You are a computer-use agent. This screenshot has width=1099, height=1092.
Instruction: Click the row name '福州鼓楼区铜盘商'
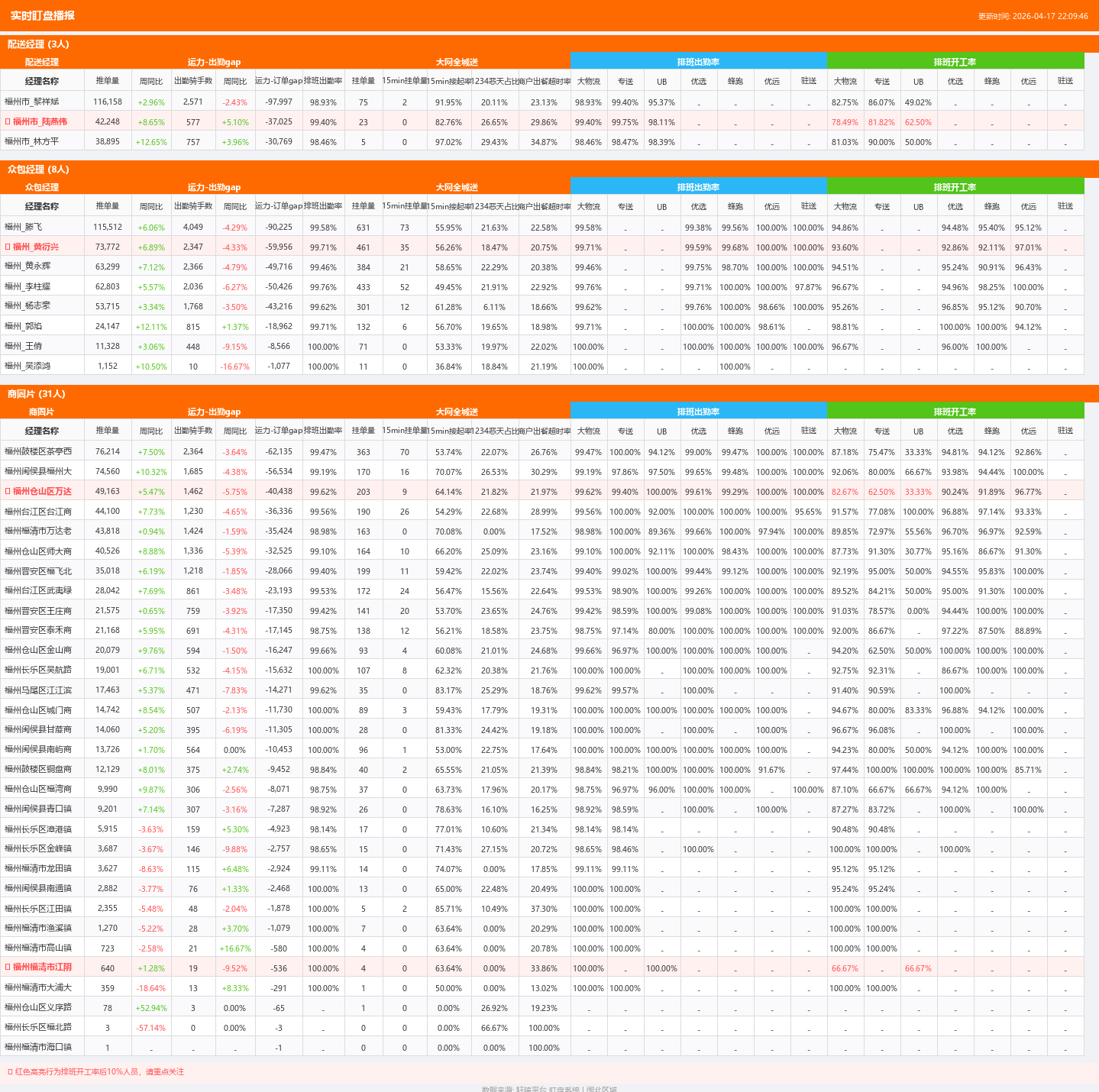(38, 769)
